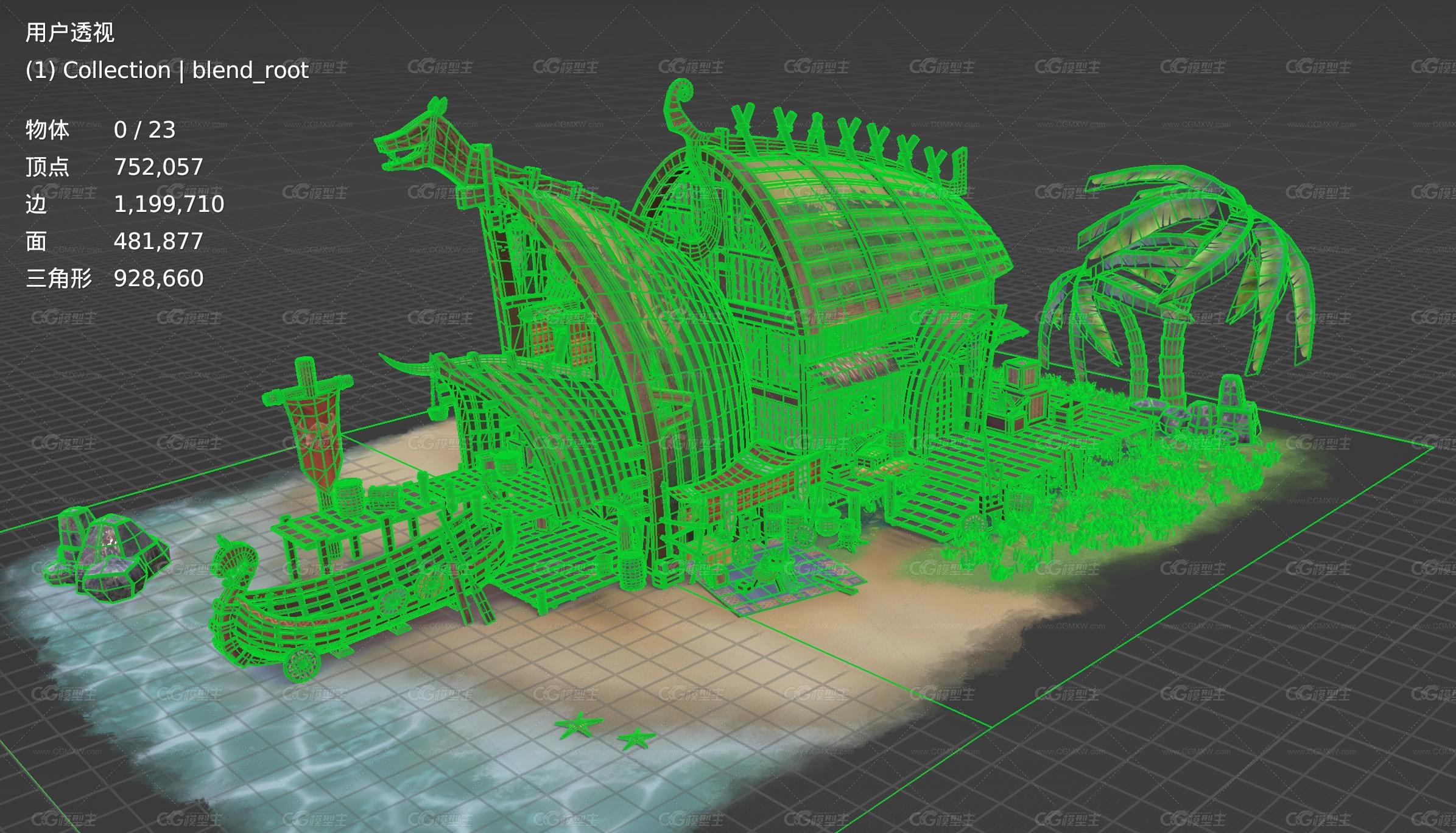1456x833 pixels.
Task: Click the '用户透视' view label
Action: point(69,32)
